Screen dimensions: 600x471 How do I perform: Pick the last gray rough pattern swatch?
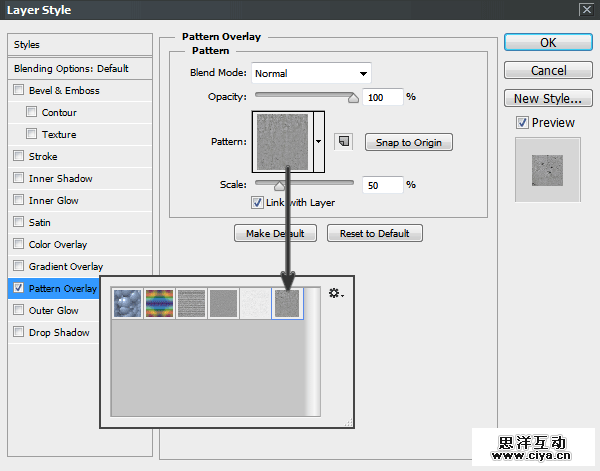point(288,303)
